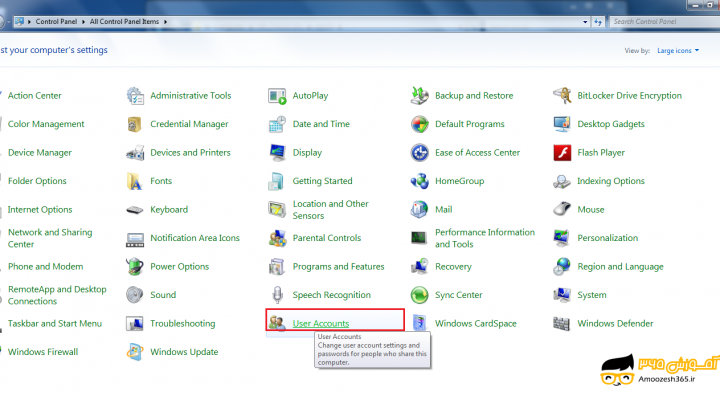The height and width of the screenshot is (400, 720).
Task: Open the Keyboard icon
Action: 135,210
